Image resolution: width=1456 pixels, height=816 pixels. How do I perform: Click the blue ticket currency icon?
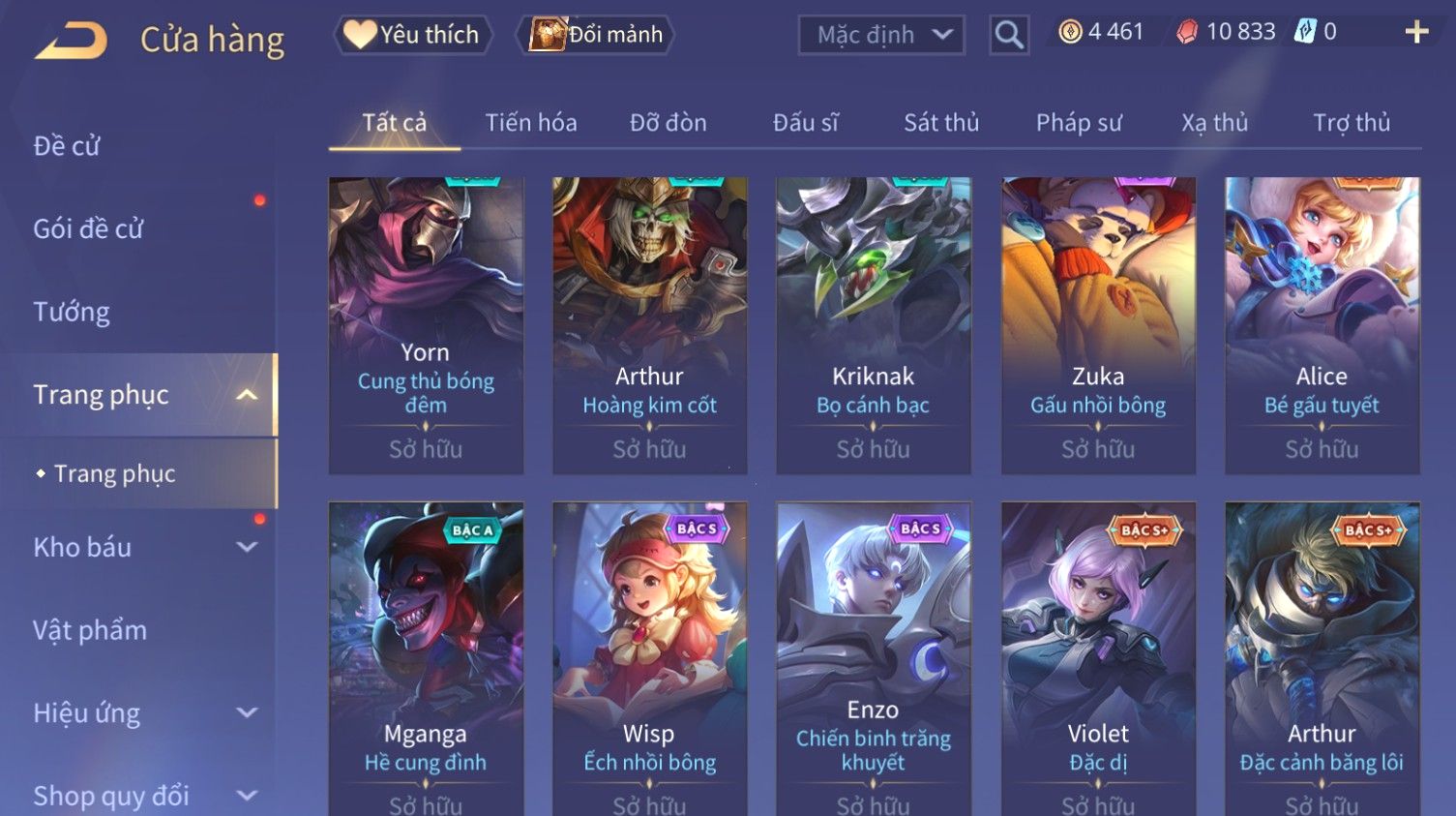(x=1305, y=32)
